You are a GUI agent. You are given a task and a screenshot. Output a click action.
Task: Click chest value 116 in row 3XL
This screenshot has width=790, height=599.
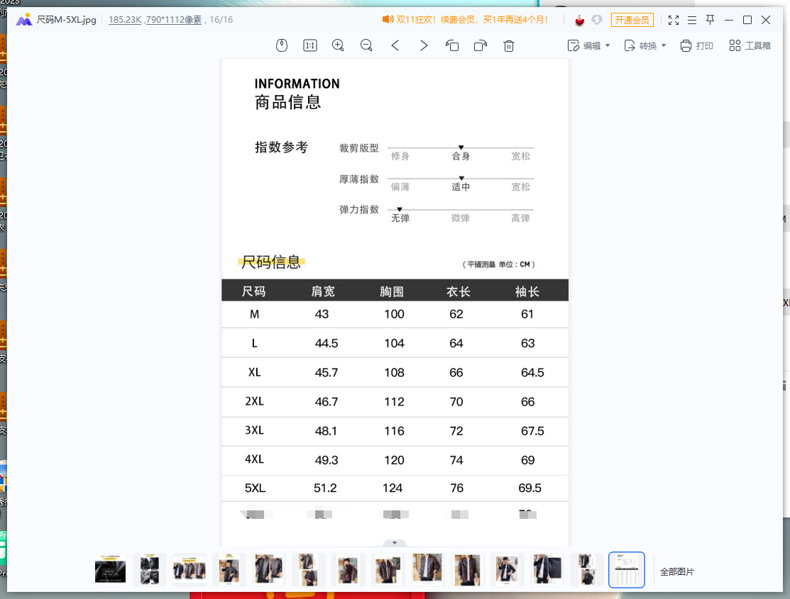[x=394, y=431]
